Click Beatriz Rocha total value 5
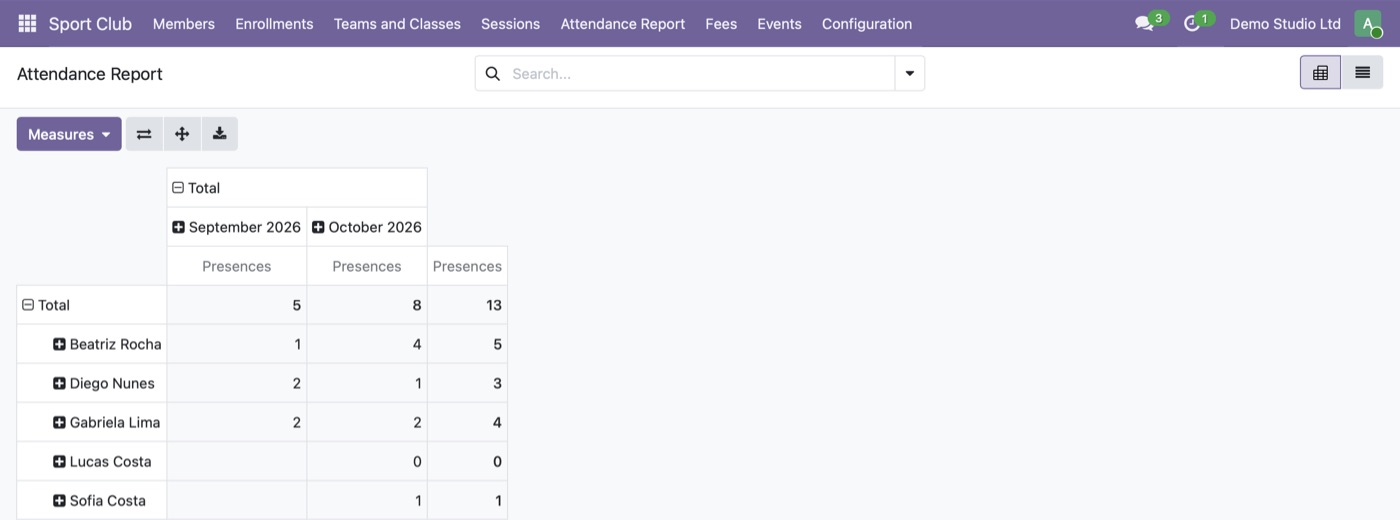The image size is (1400, 520). 467,344
